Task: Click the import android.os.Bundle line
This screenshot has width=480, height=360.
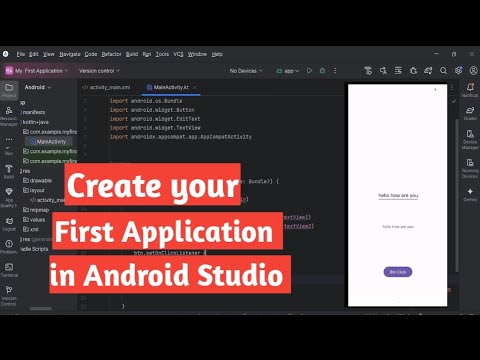Action: [146, 101]
